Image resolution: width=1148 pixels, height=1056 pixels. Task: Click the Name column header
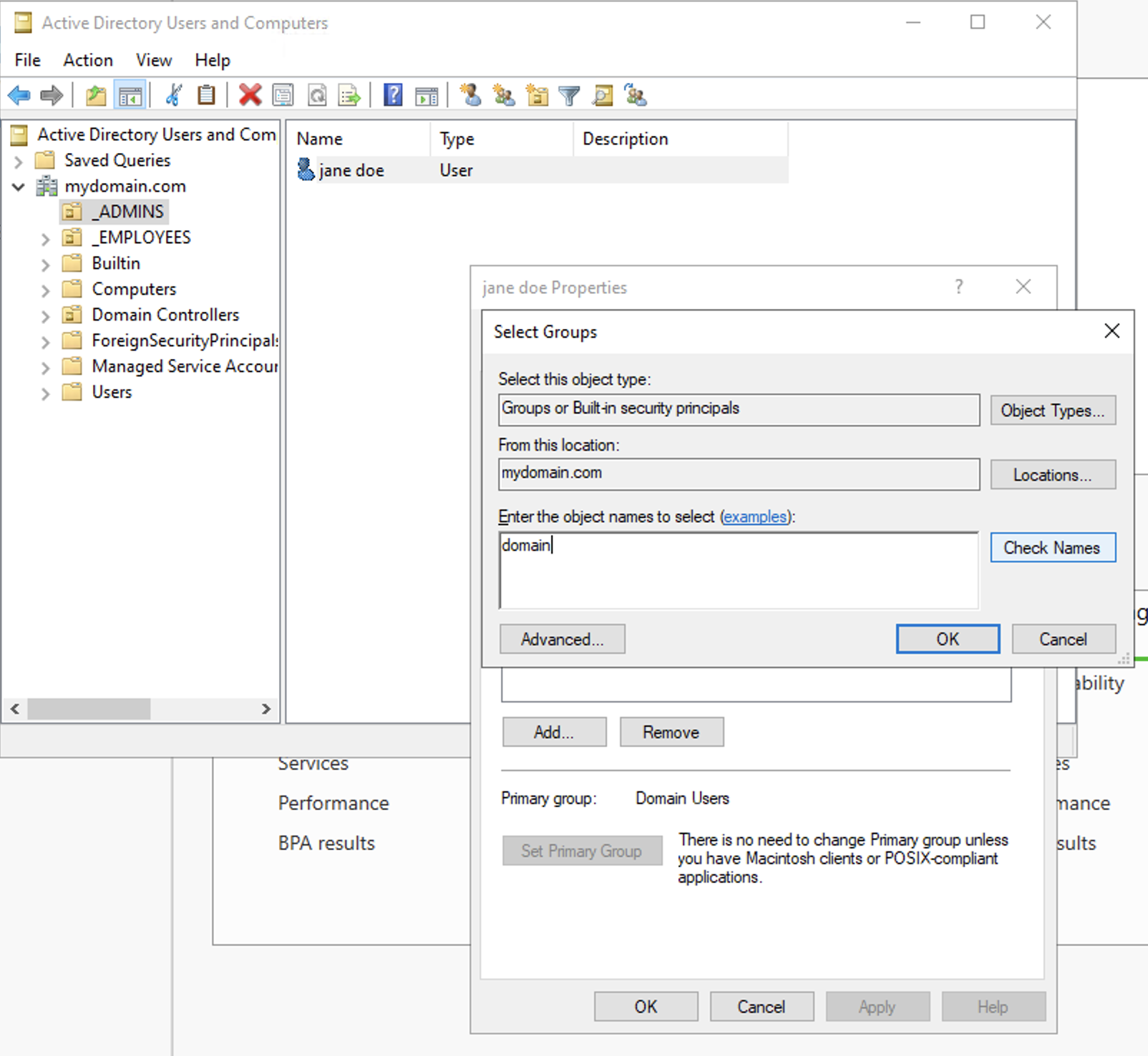[359, 139]
